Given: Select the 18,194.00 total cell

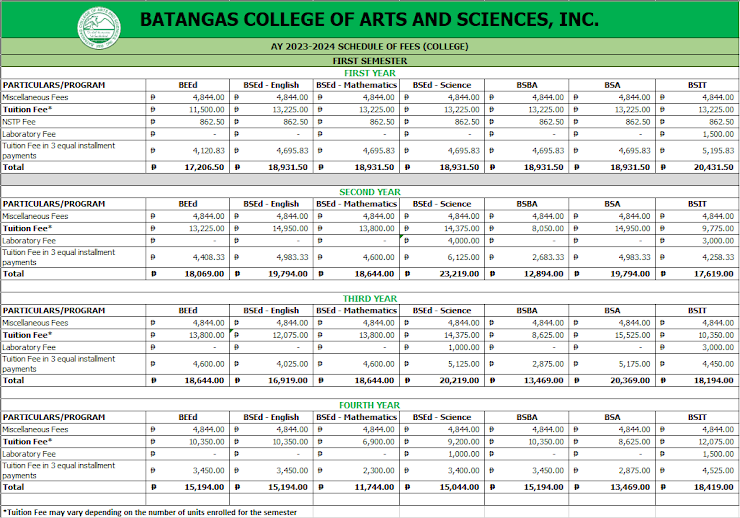Looking at the screenshot, I should (x=697, y=381).
